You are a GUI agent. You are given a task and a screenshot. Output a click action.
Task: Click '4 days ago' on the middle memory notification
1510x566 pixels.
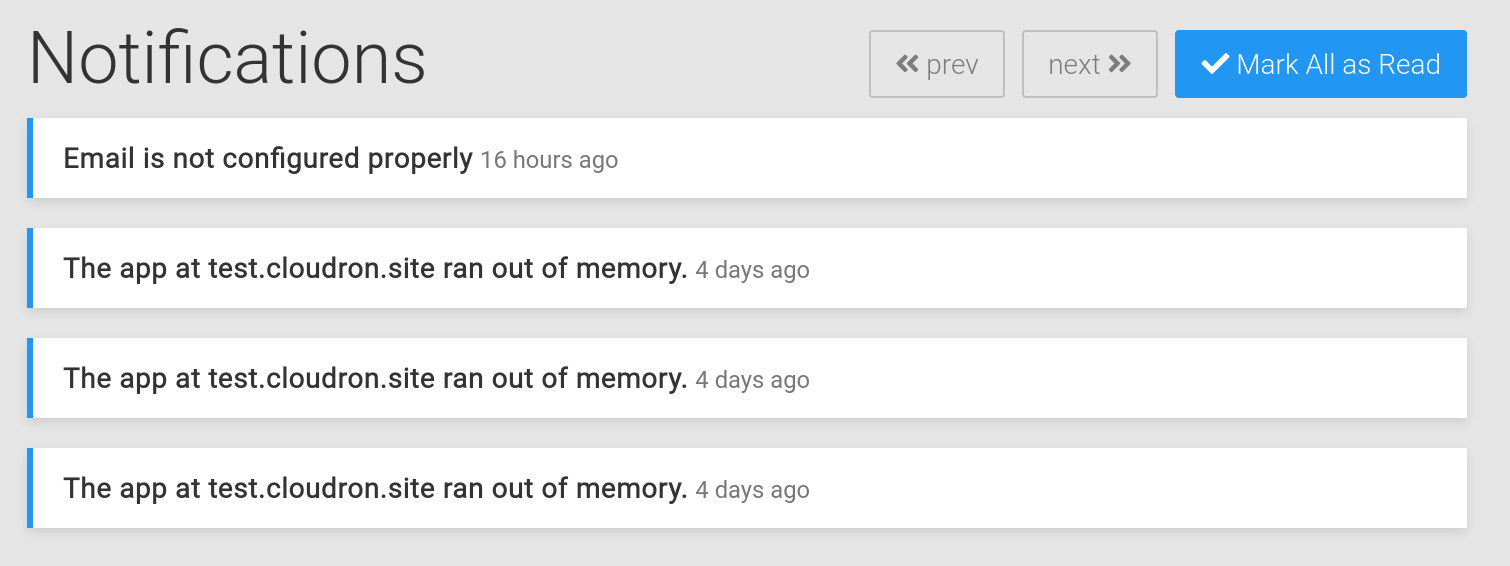point(752,380)
